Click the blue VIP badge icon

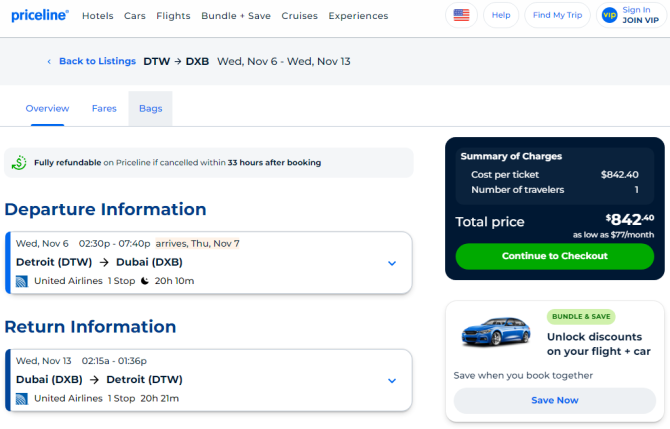point(609,15)
